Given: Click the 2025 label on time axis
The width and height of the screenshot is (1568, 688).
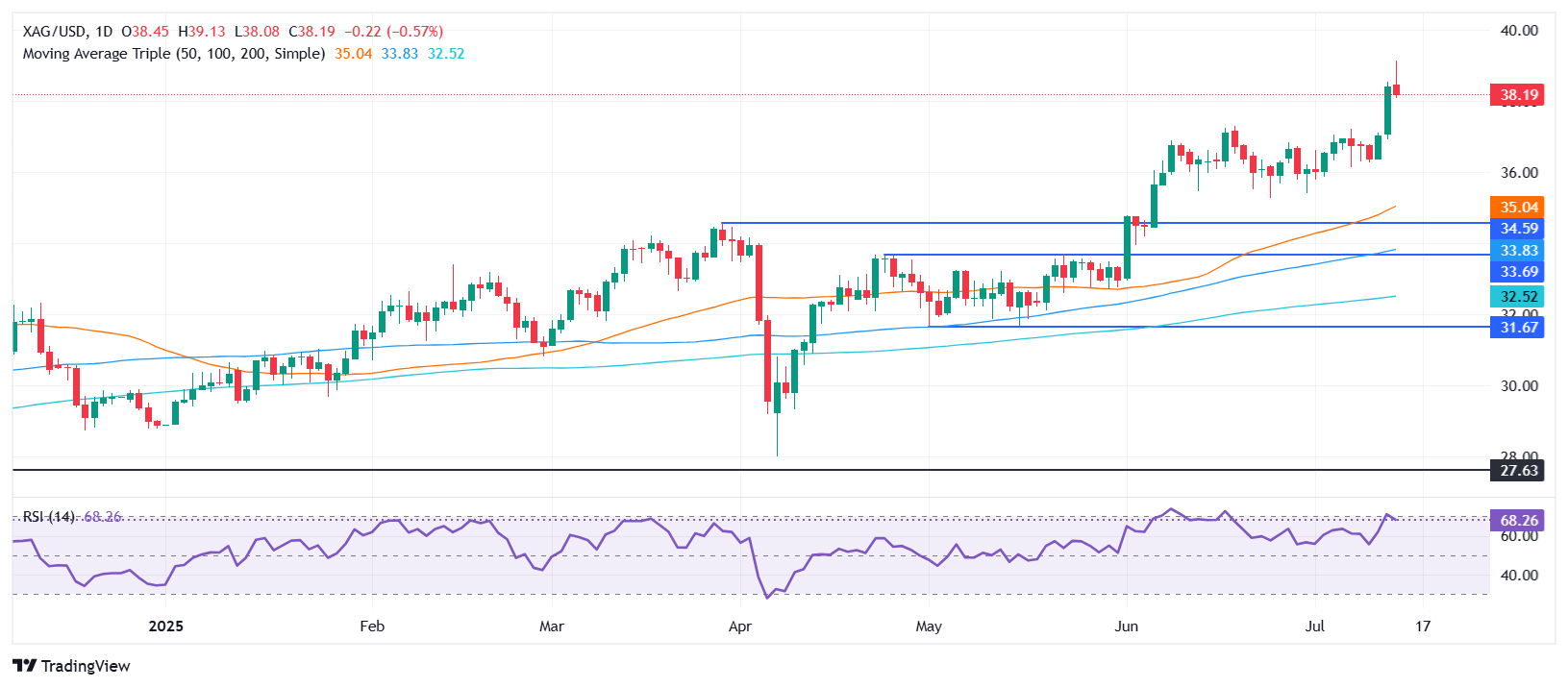Looking at the screenshot, I should tap(165, 627).
